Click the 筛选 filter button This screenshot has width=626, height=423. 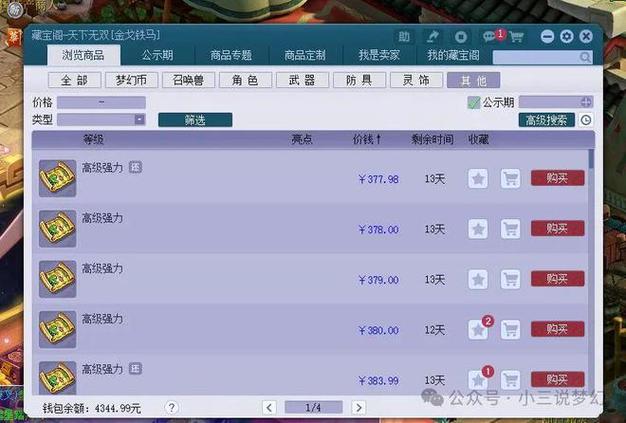coord(195,120)
